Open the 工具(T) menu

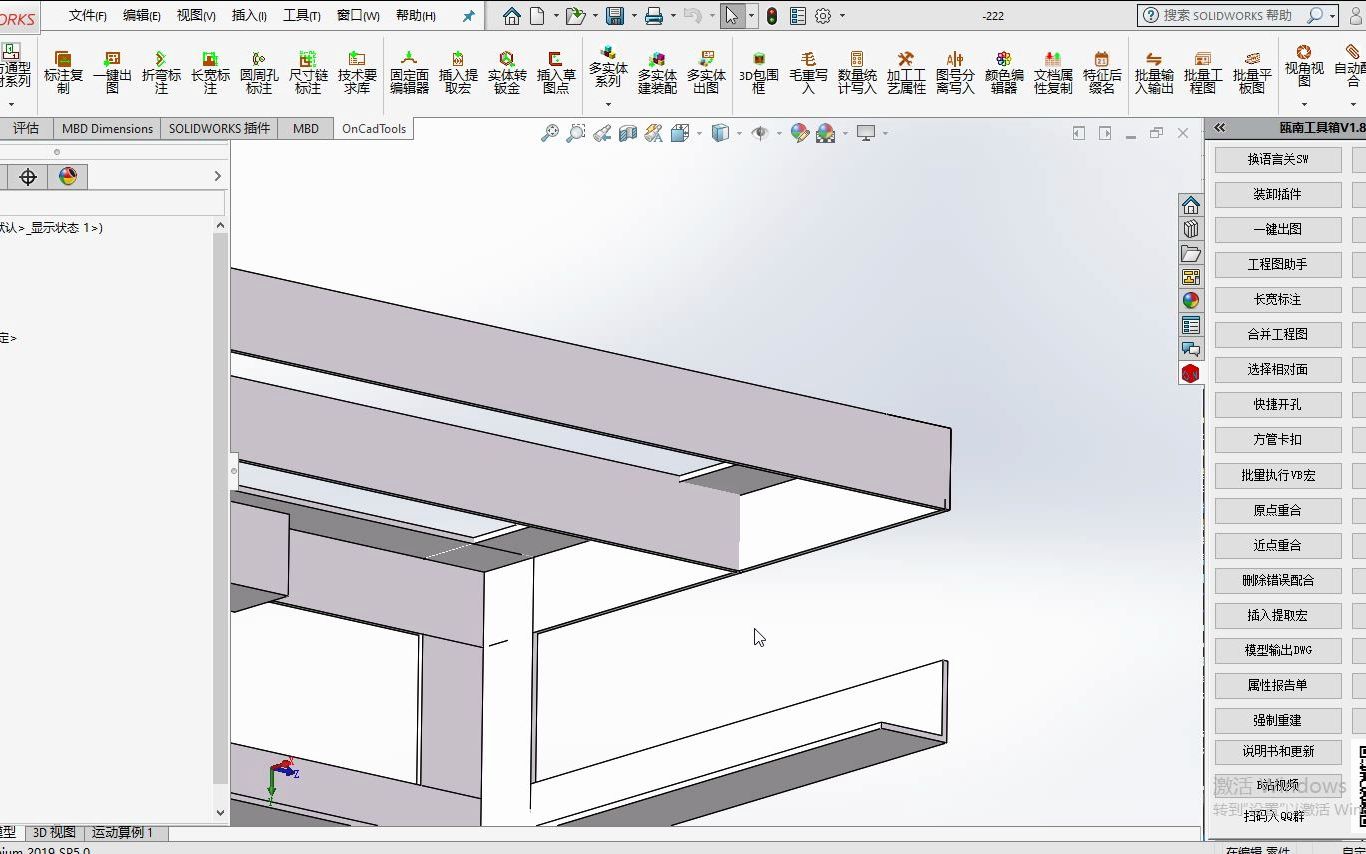[302, 15]
